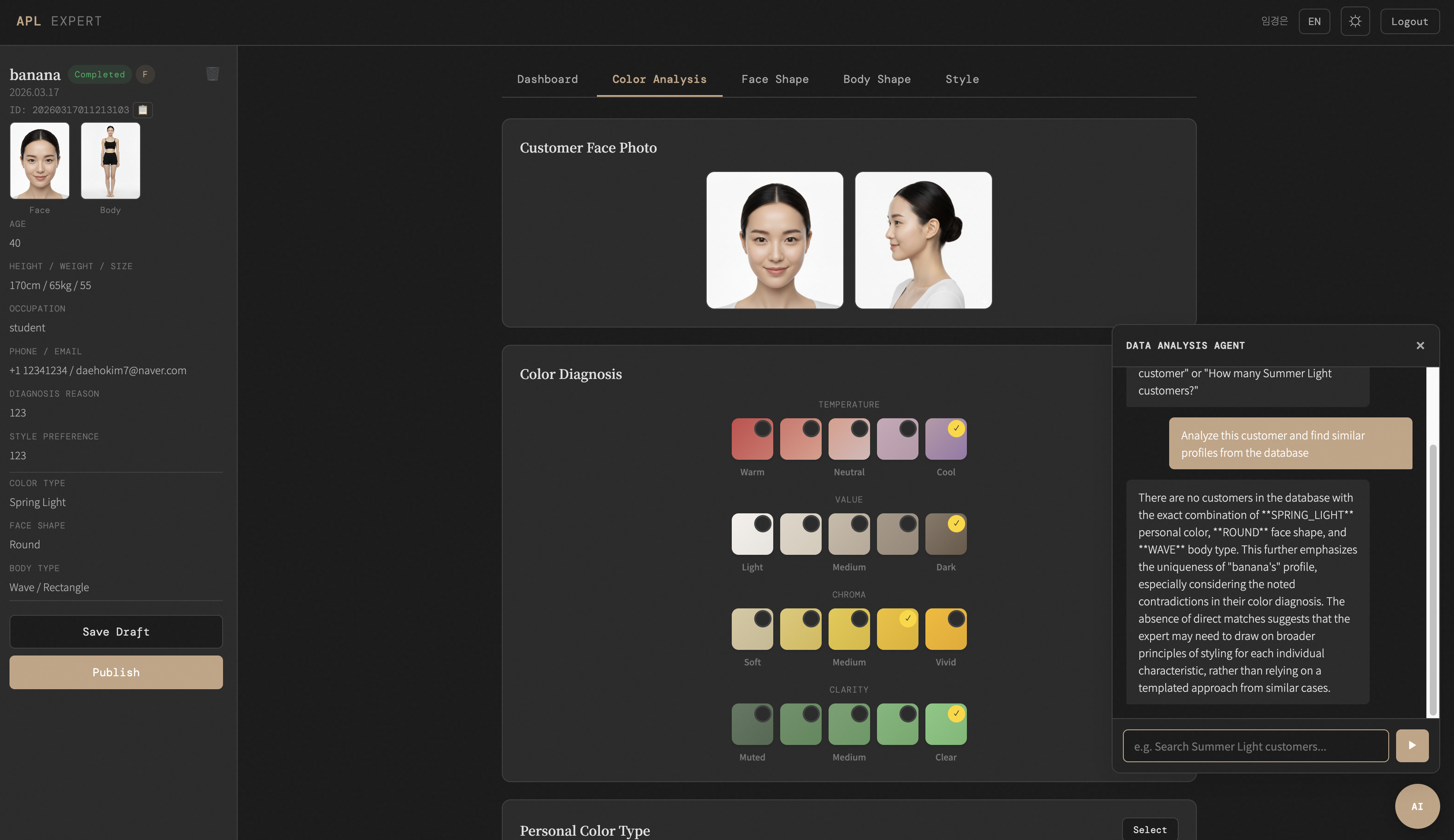The height and width of the screenshot is (840, 1454).
Task: Select the Vivid chroma radio swatch
Action: (945, 629)
